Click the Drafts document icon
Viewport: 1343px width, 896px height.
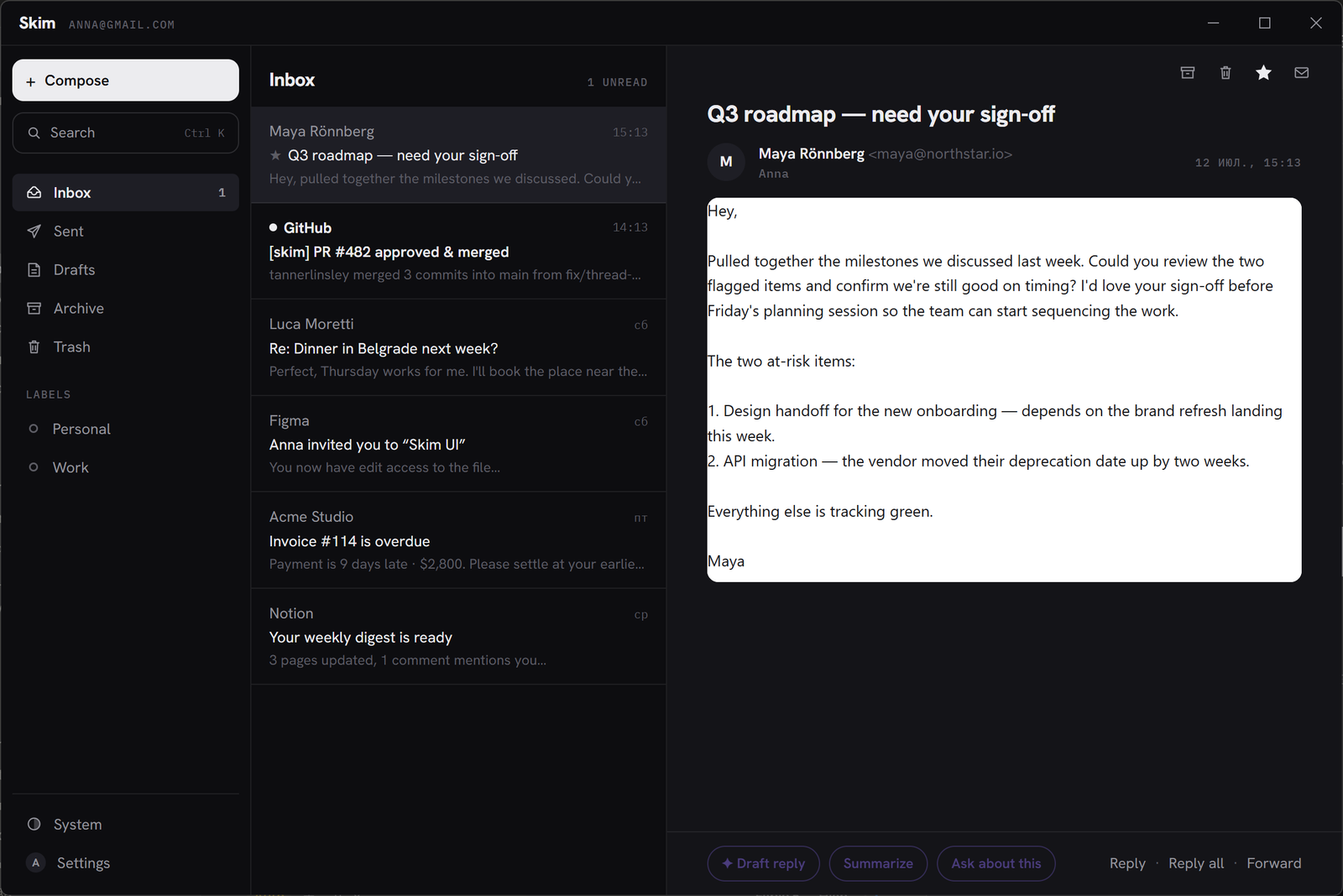[x=34, y=270]
